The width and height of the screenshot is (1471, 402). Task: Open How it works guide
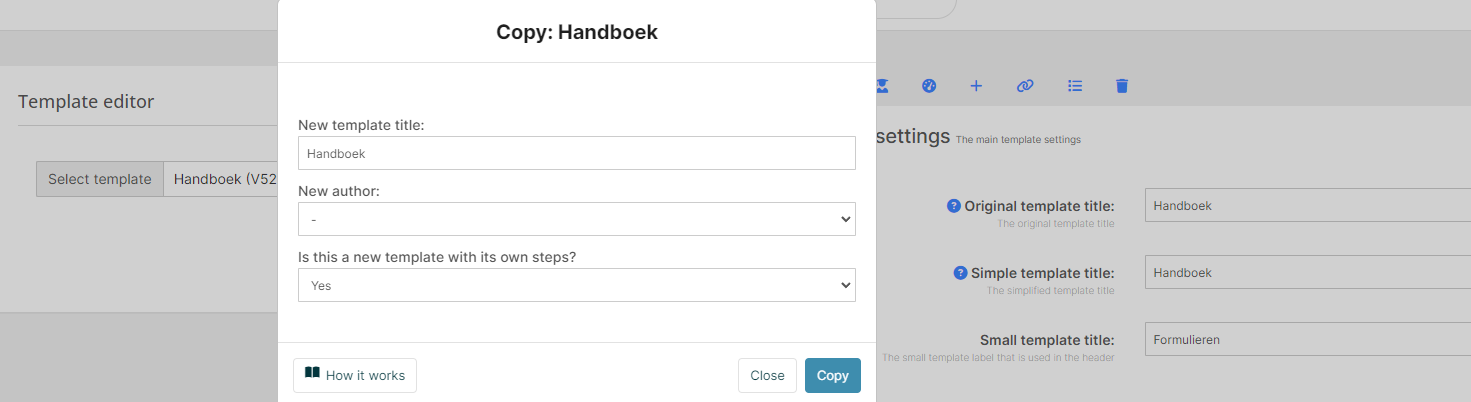click(355, 375)
